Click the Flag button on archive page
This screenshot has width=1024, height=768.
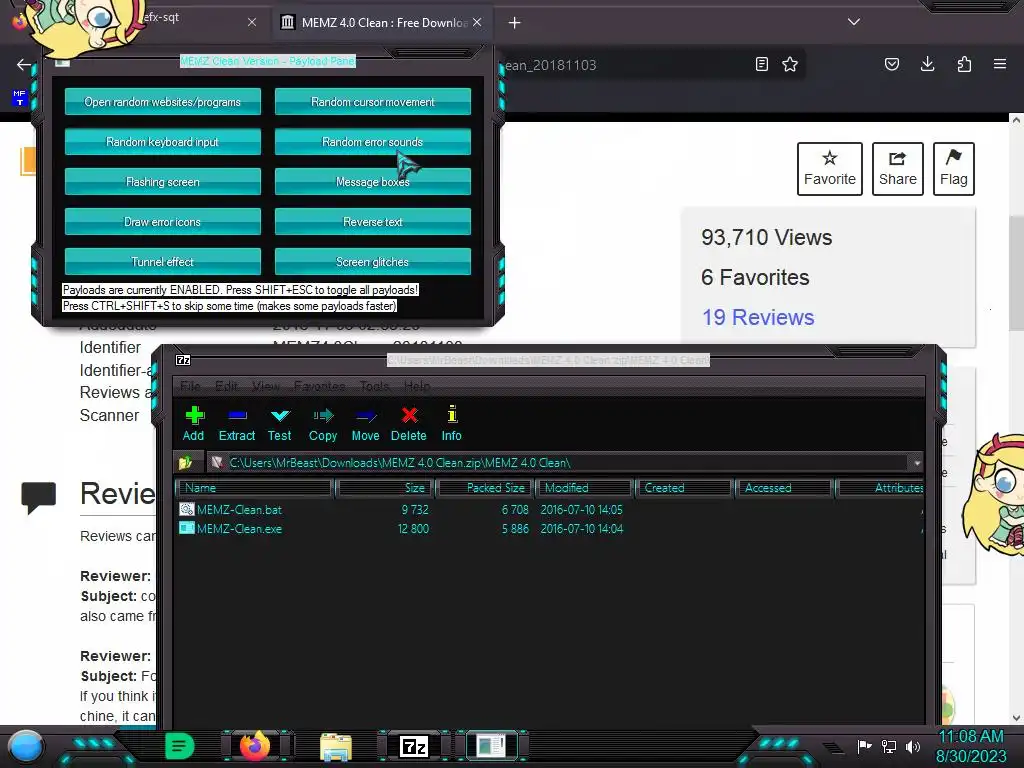(953, 168)
